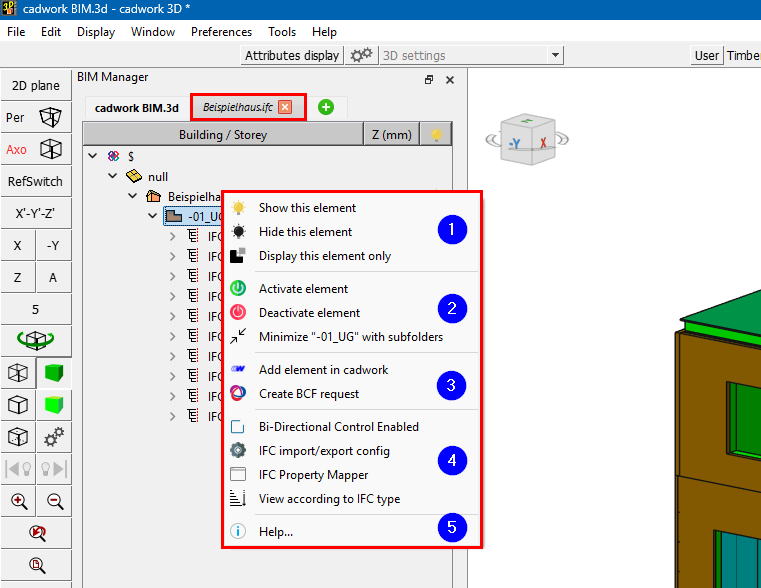Image resolution: width=761 pixels, height=588 pixels.
Task: Open the Preferences menu
Action: pos(221,32)
